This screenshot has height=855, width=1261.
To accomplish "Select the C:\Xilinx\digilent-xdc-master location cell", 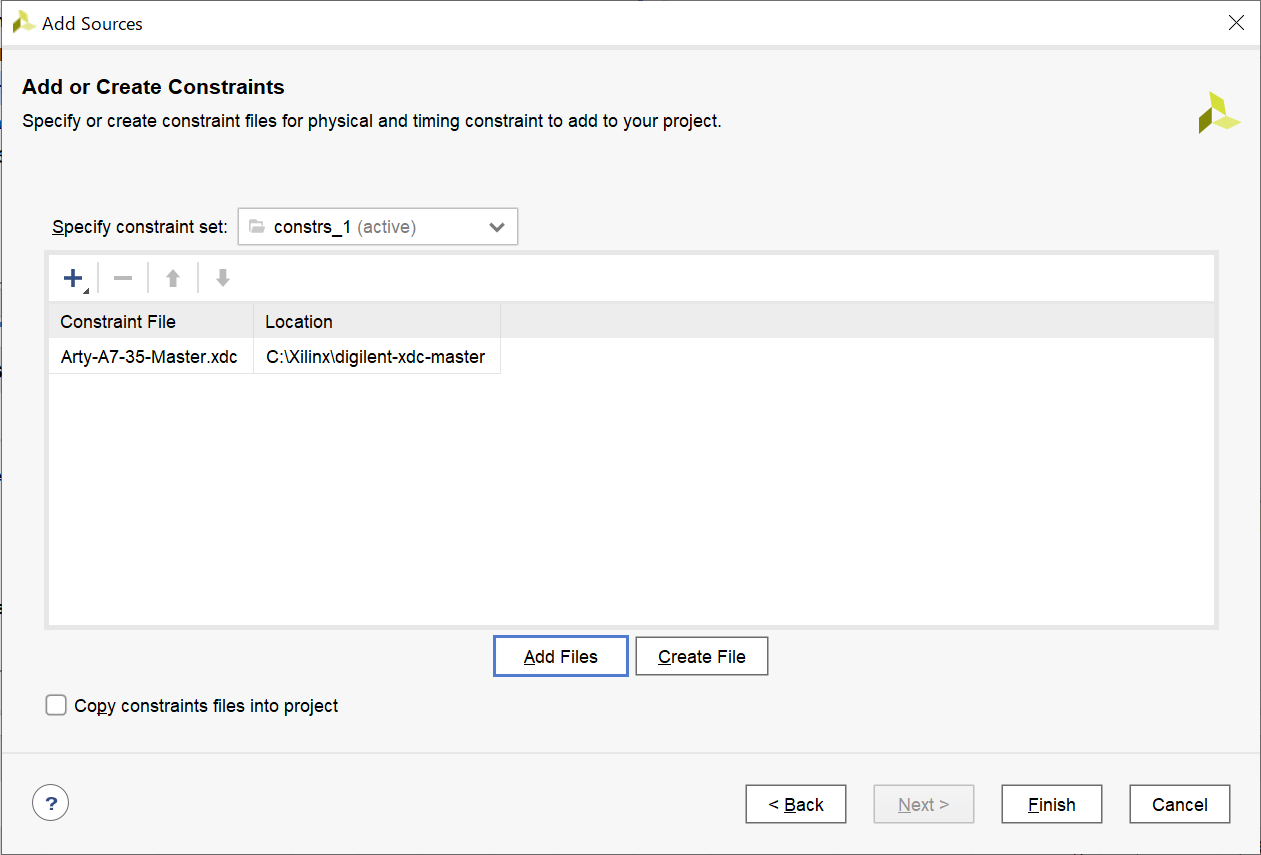I will 376,357.
